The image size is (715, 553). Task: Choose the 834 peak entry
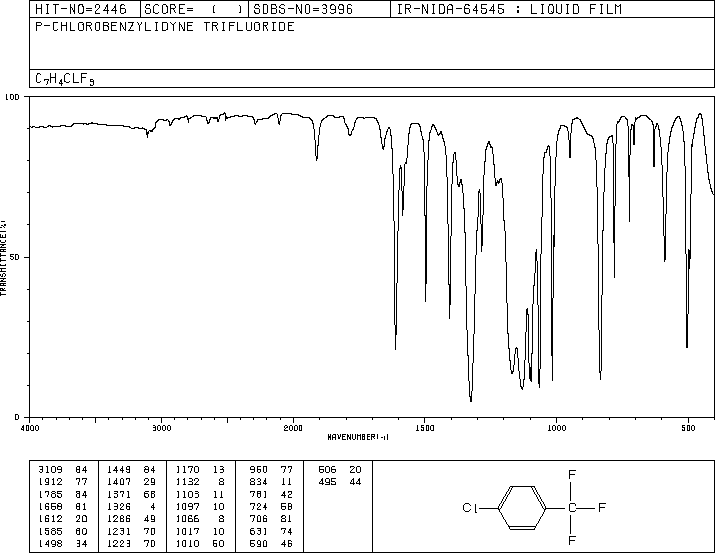(259, 482)
